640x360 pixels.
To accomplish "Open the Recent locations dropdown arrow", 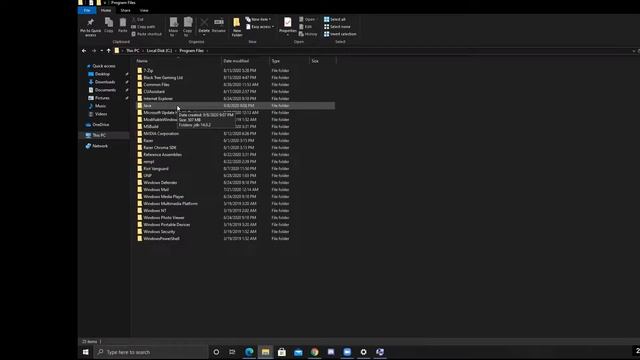I will tap(102, 51).
